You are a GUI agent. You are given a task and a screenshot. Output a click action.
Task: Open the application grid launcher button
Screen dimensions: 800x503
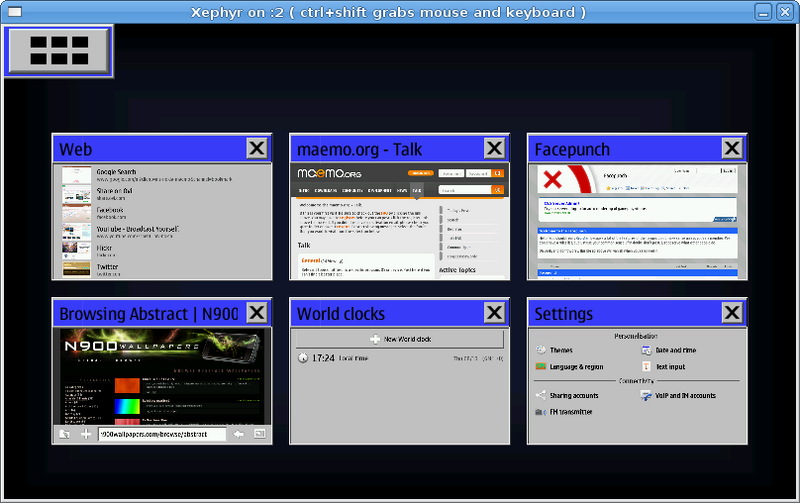pos(59,50)
